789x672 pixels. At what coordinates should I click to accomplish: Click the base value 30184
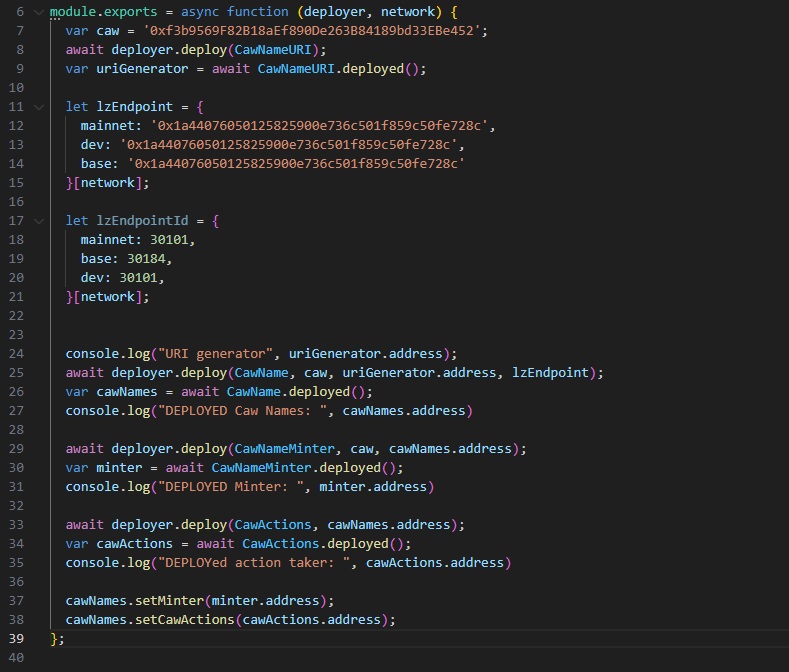click(x=146, y=259)
